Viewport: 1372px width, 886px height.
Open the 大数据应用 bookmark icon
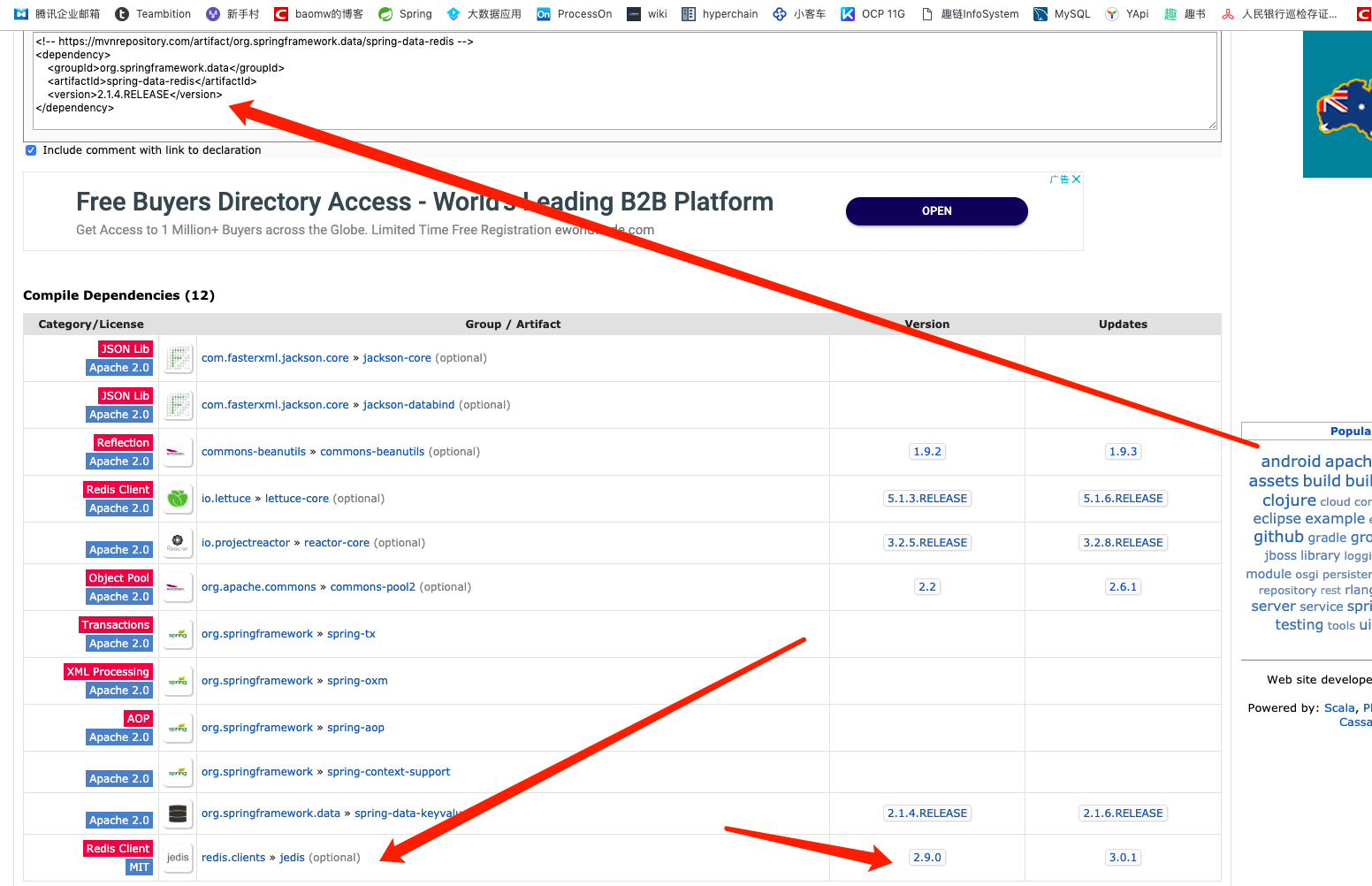pyautogui.click(x=454, y=14)
